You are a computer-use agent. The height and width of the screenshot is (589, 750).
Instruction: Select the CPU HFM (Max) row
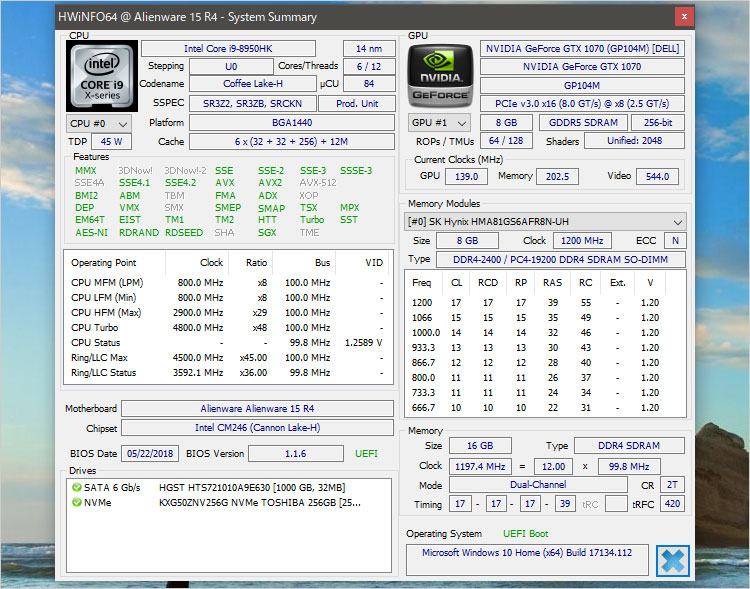click(228, 312)
